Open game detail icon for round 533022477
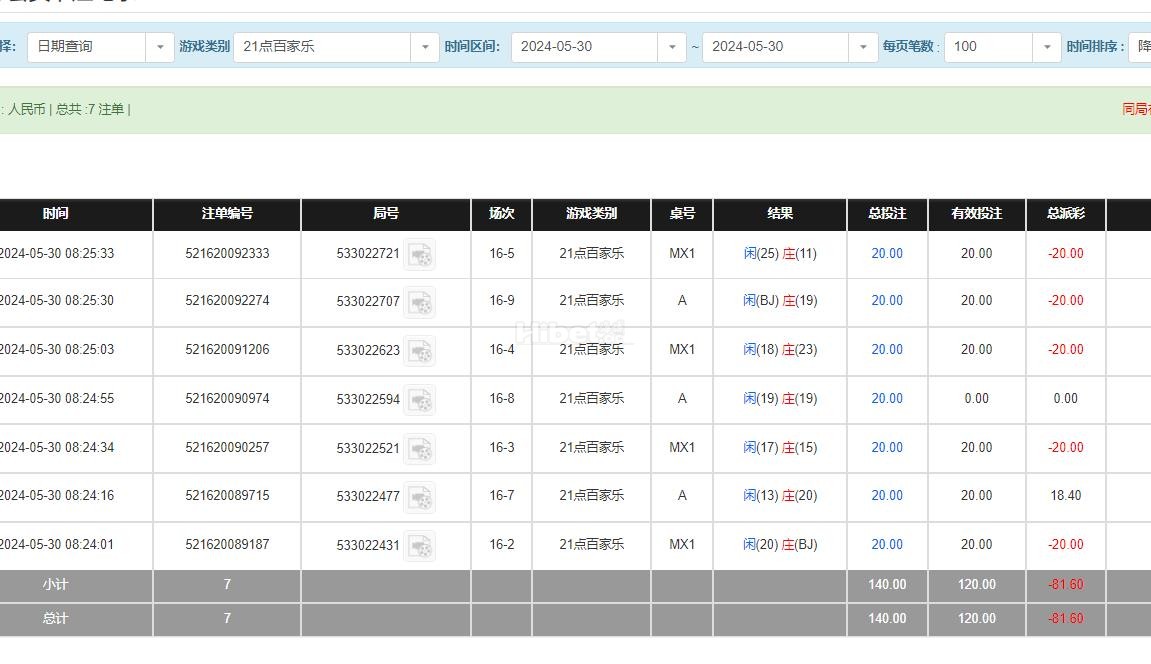 click(421, 497)
